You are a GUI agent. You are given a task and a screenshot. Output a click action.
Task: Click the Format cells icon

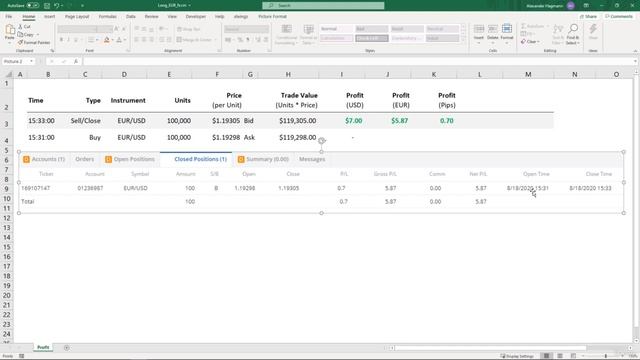coord(507,29)
